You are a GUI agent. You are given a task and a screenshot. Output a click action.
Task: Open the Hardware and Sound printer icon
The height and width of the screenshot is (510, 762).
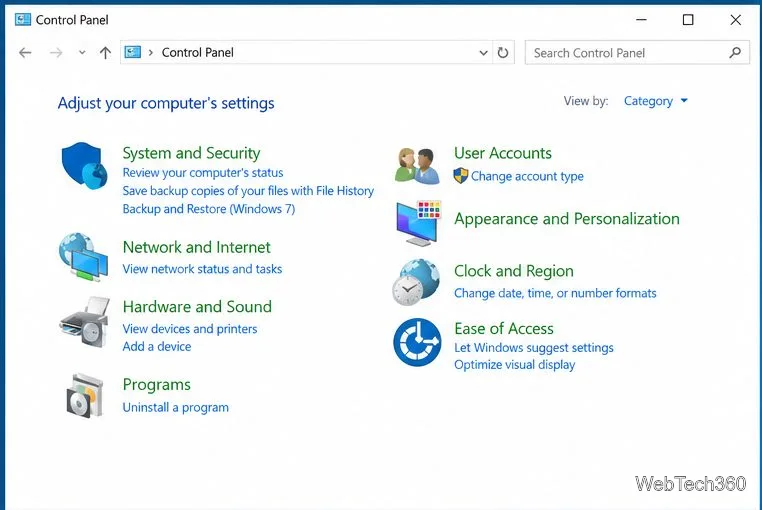pyautogui.click(x=85, y=322)
